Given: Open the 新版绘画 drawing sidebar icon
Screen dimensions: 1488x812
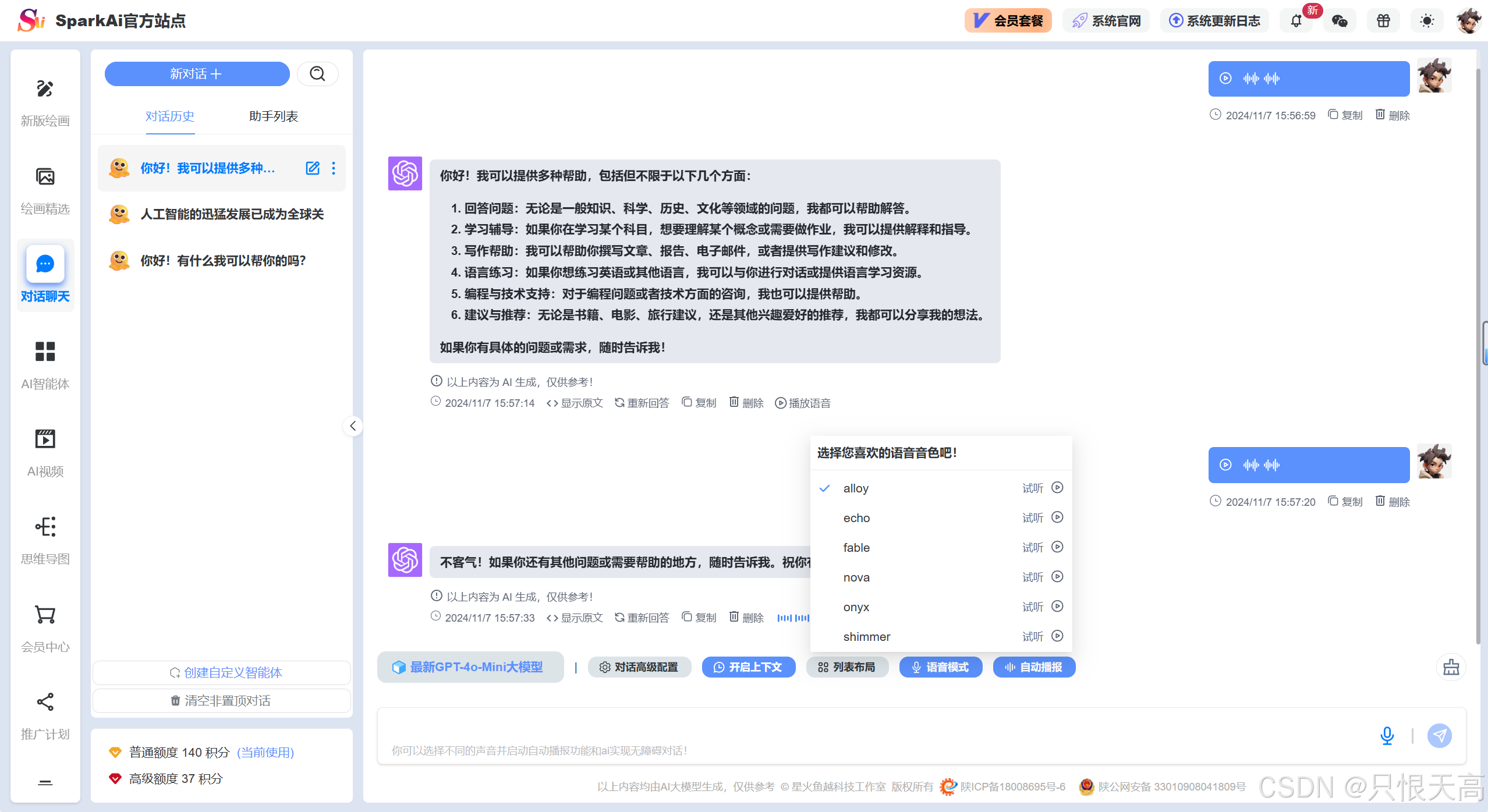Looking at the screenshot, I should tap(45, 89).
